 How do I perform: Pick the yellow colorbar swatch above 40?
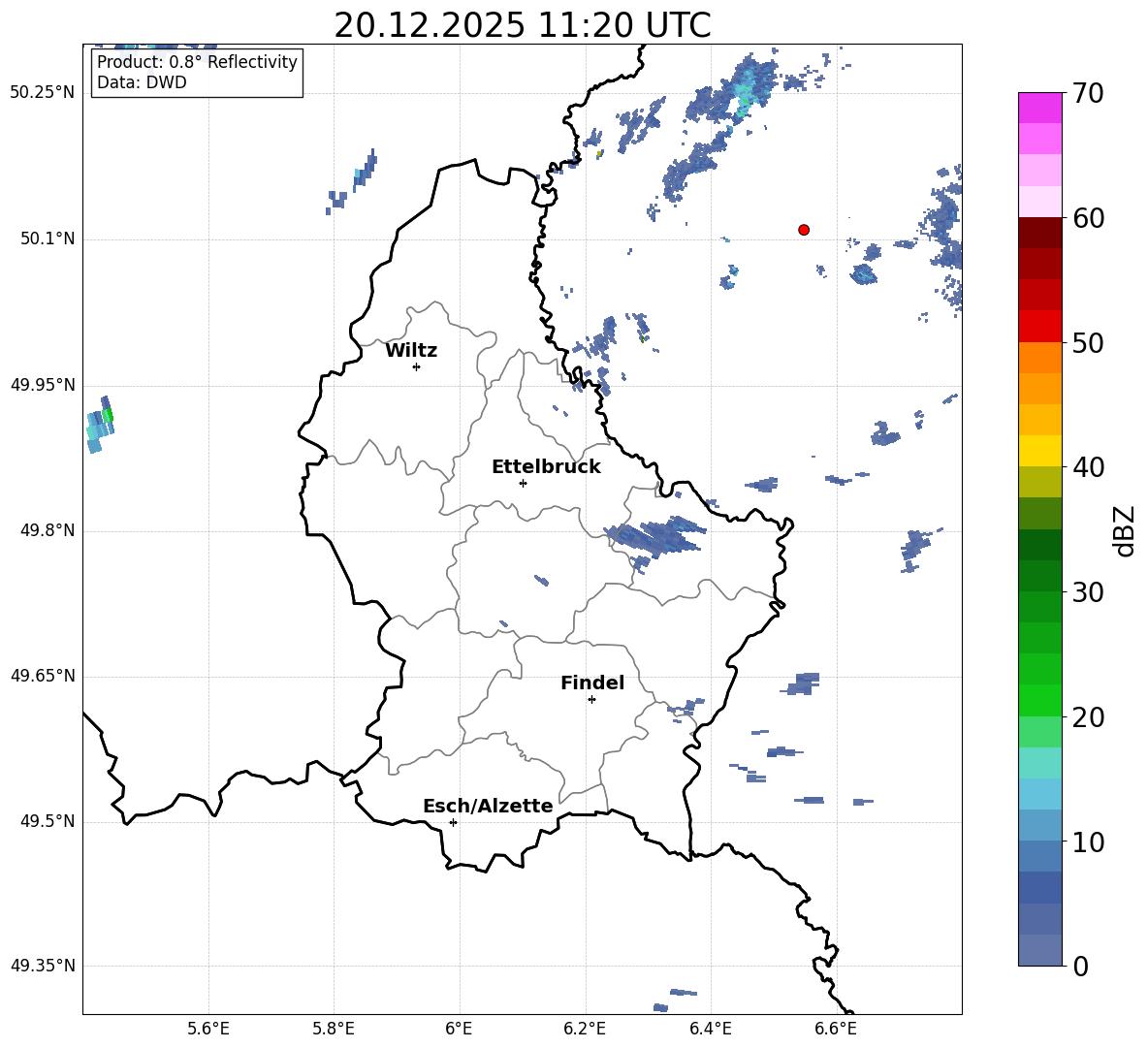coord(1039,451)
